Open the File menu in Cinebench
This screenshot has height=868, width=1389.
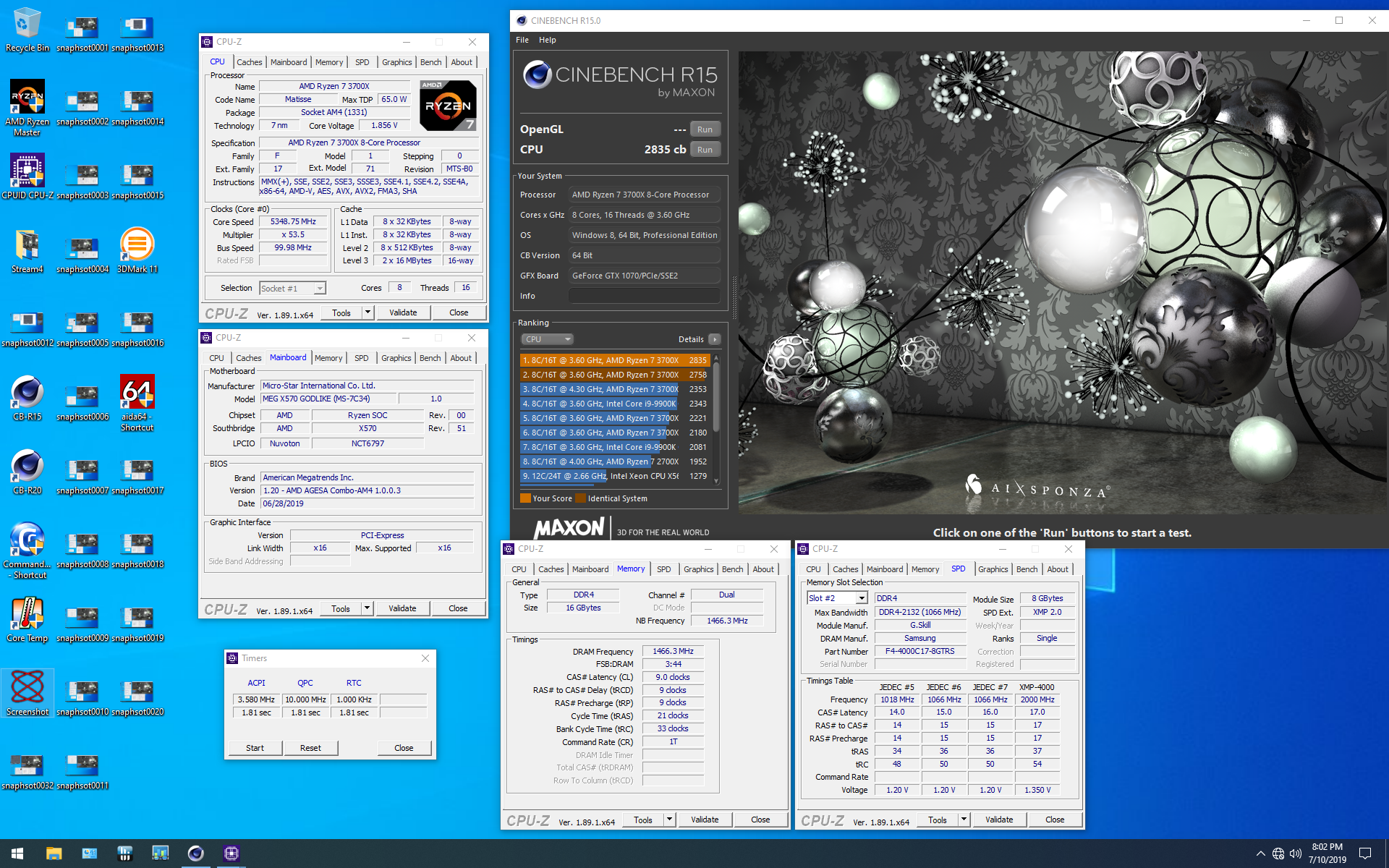pyautogui.click(x=522, y=40)
